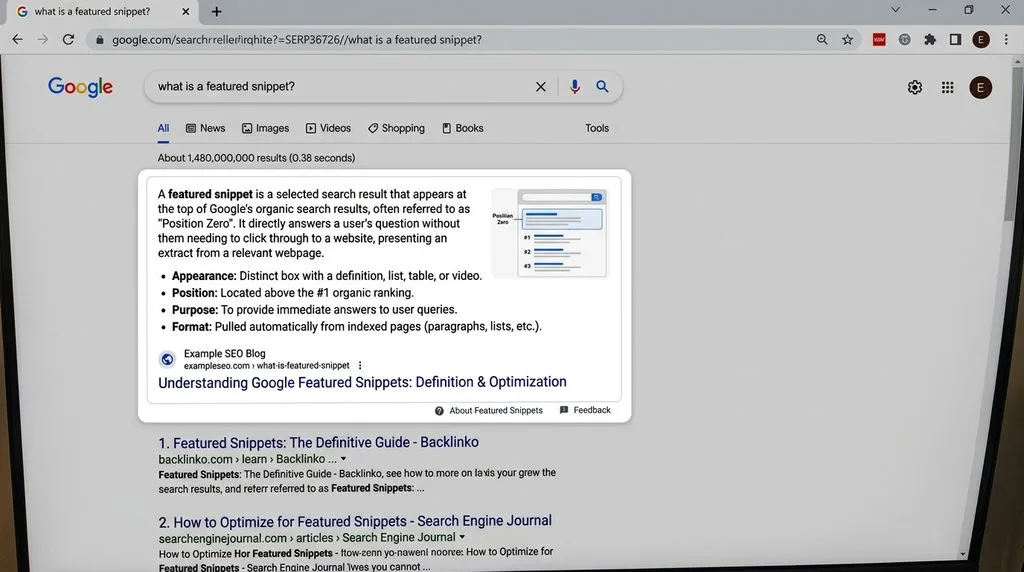Click the 'Example SEO Blog' site name

(225, 353)
